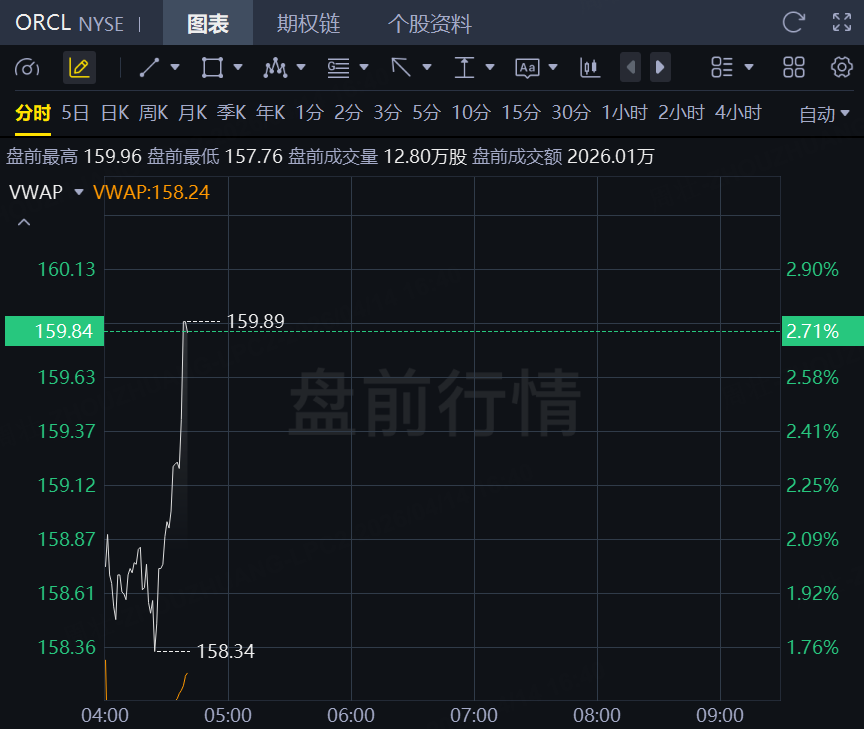Expand the text annotation dropdown
The height and width of the screenshot is (729, 864).
pos(553,67)
